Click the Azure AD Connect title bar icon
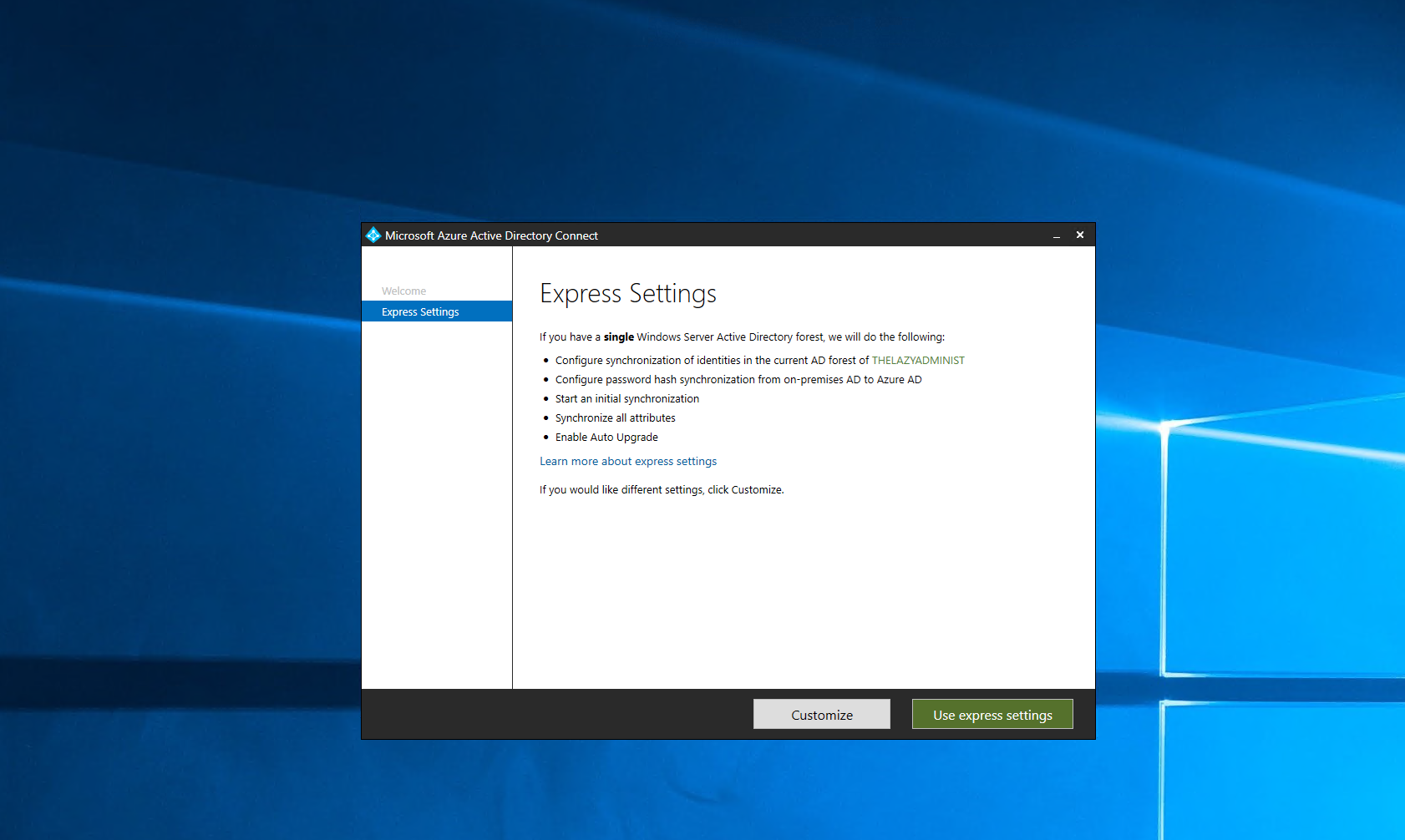The width and height of the screenshot is (1405, 840). point(373,235)
